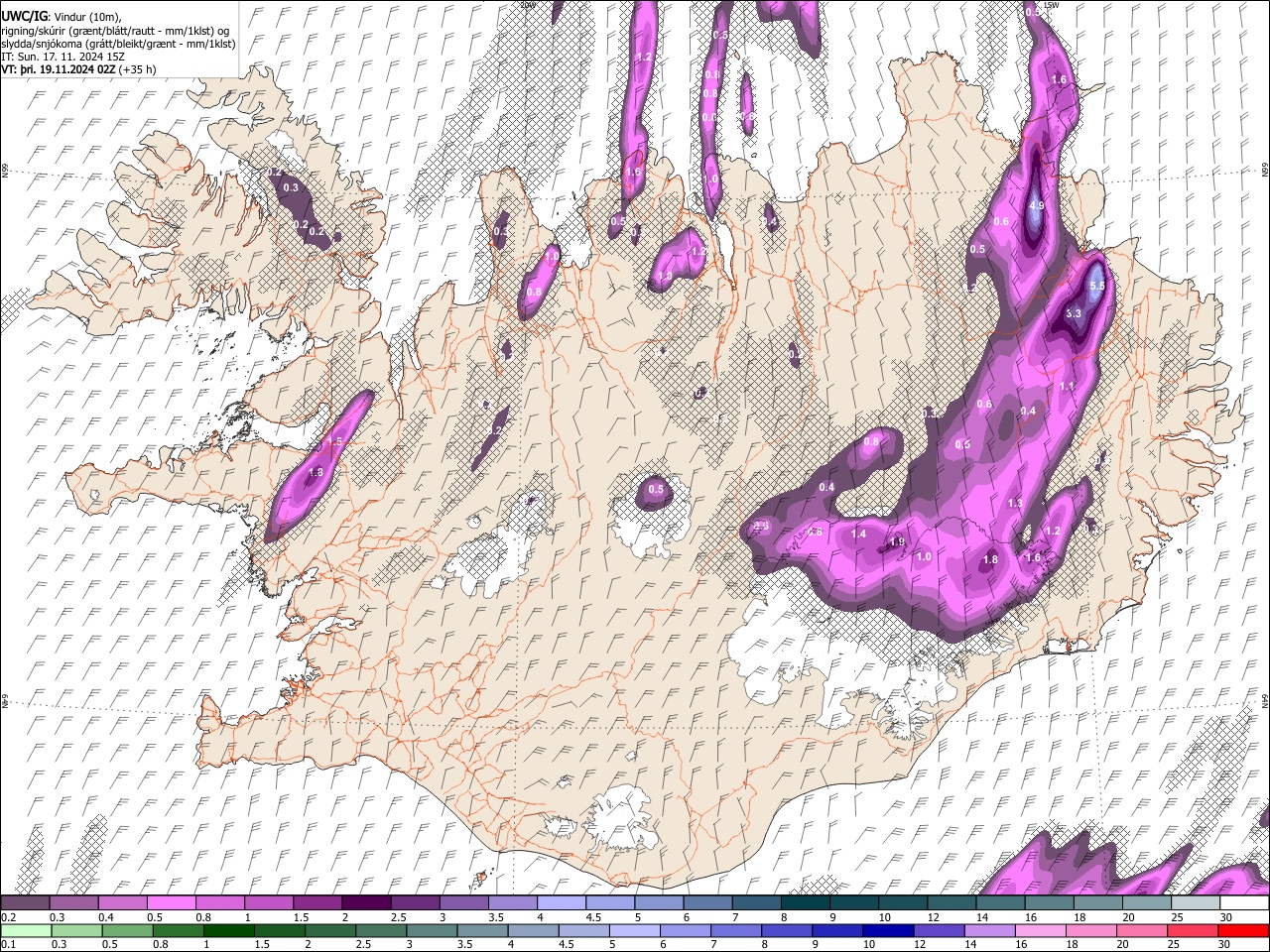Screen dimensions: 1270x952
Task: Click the 'VT: þri. 19.11.2024 02Z' valid time
Action: coord(58,70)
